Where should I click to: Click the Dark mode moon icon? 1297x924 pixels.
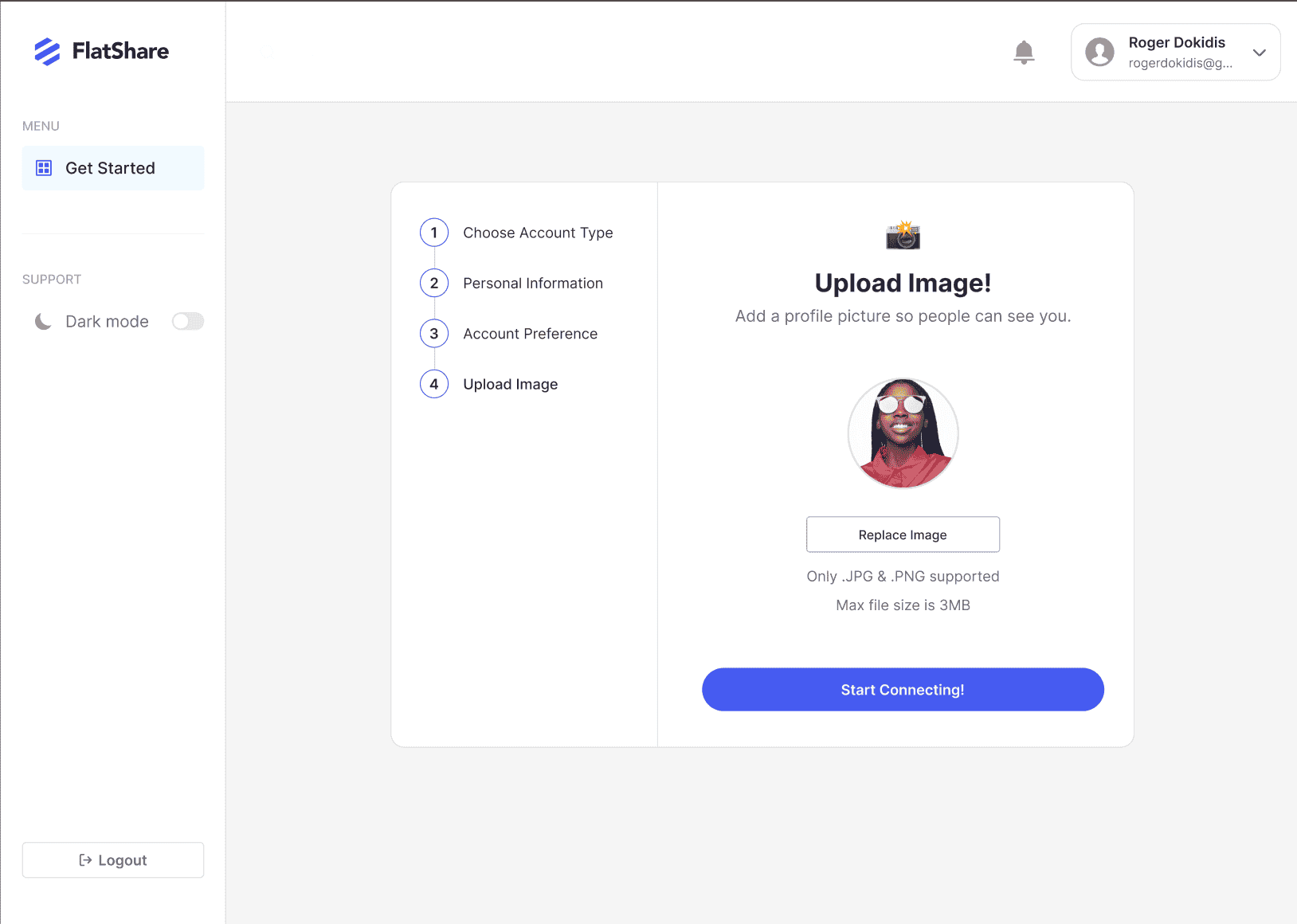(x=43, y=322)
